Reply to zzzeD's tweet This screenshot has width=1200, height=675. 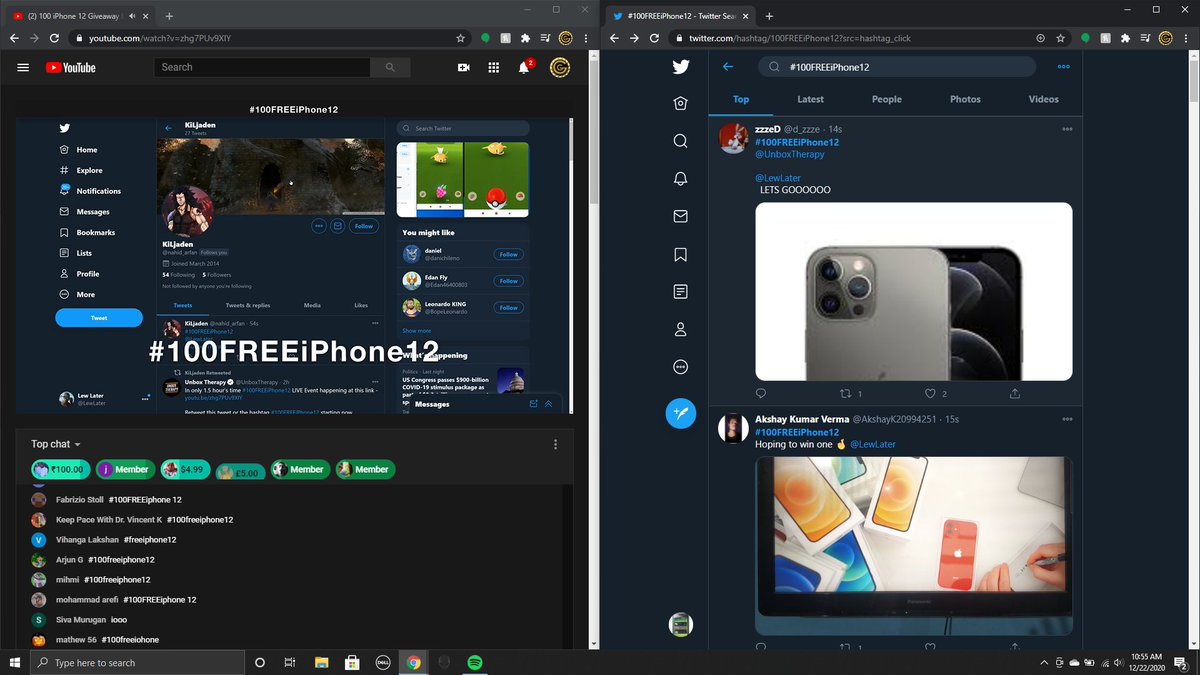(x=761, y=394)
